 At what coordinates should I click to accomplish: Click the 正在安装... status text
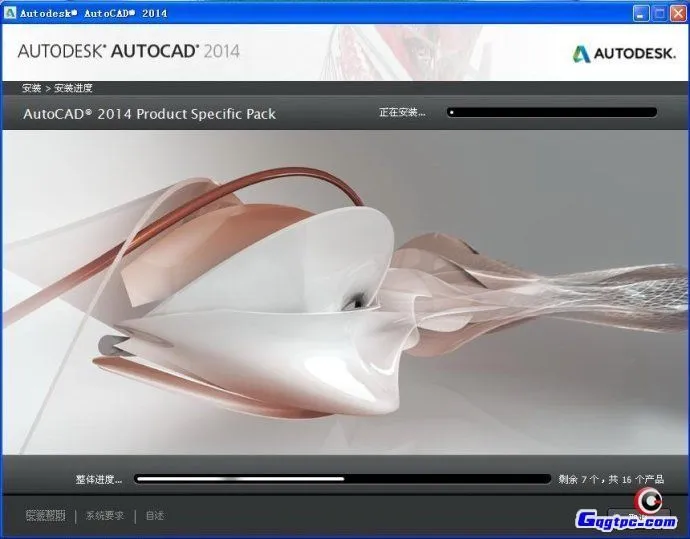tap(402, 113)
